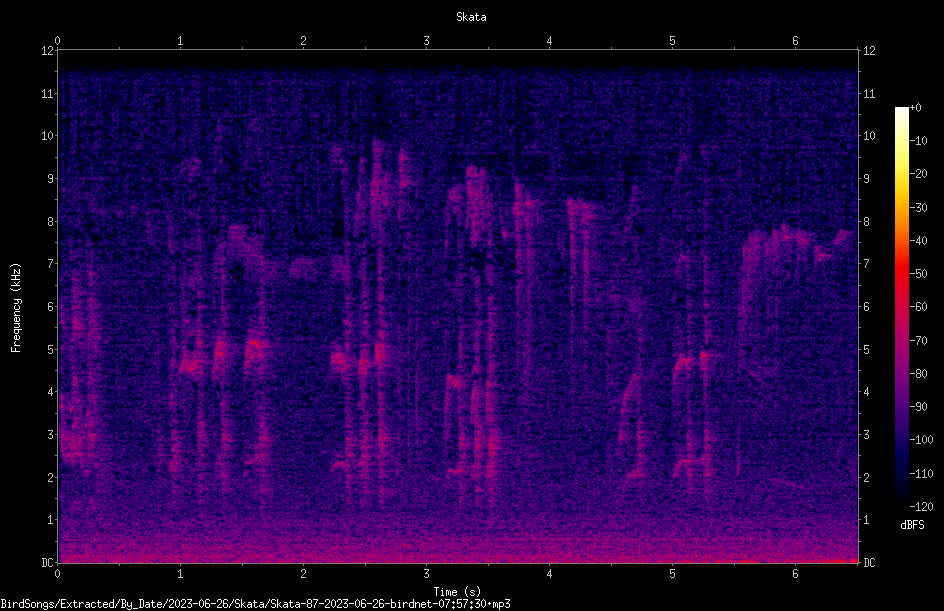This screenshot has width=944, height=611.
Task: Click the 0 label on the top time axis
Action: point(57,41)
